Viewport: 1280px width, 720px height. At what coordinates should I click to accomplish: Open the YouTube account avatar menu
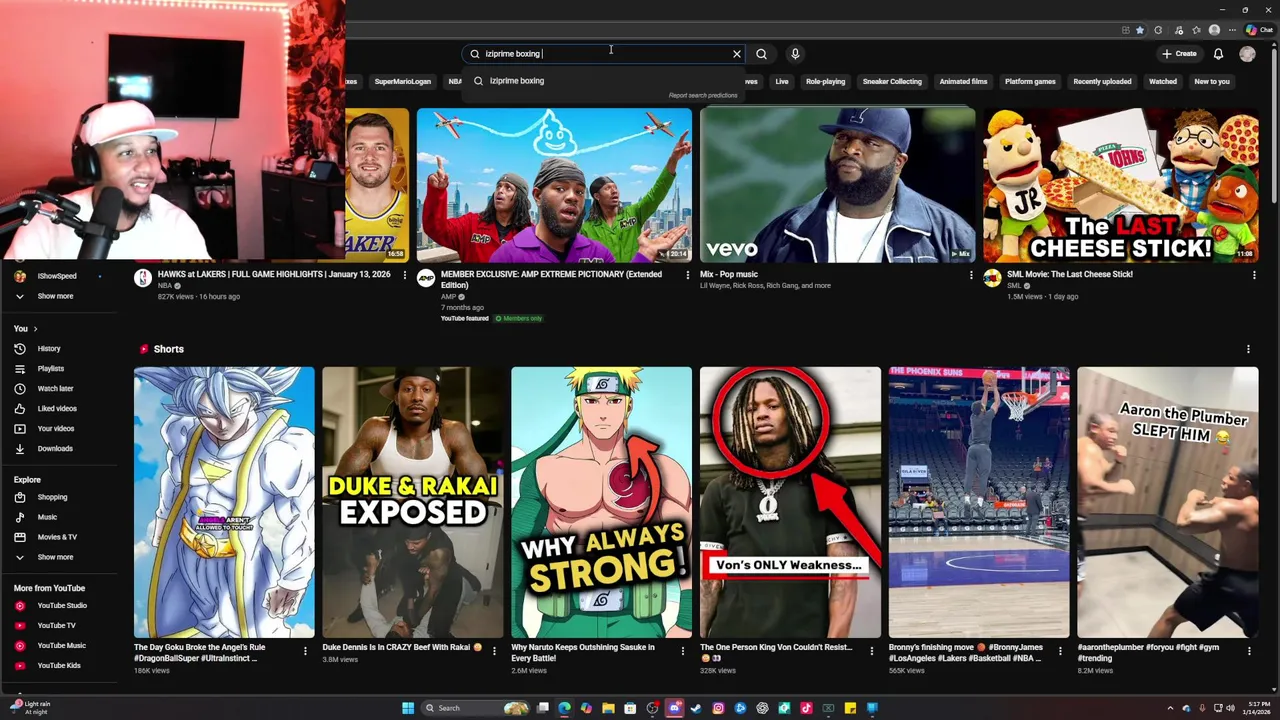tap(1247, 54)
